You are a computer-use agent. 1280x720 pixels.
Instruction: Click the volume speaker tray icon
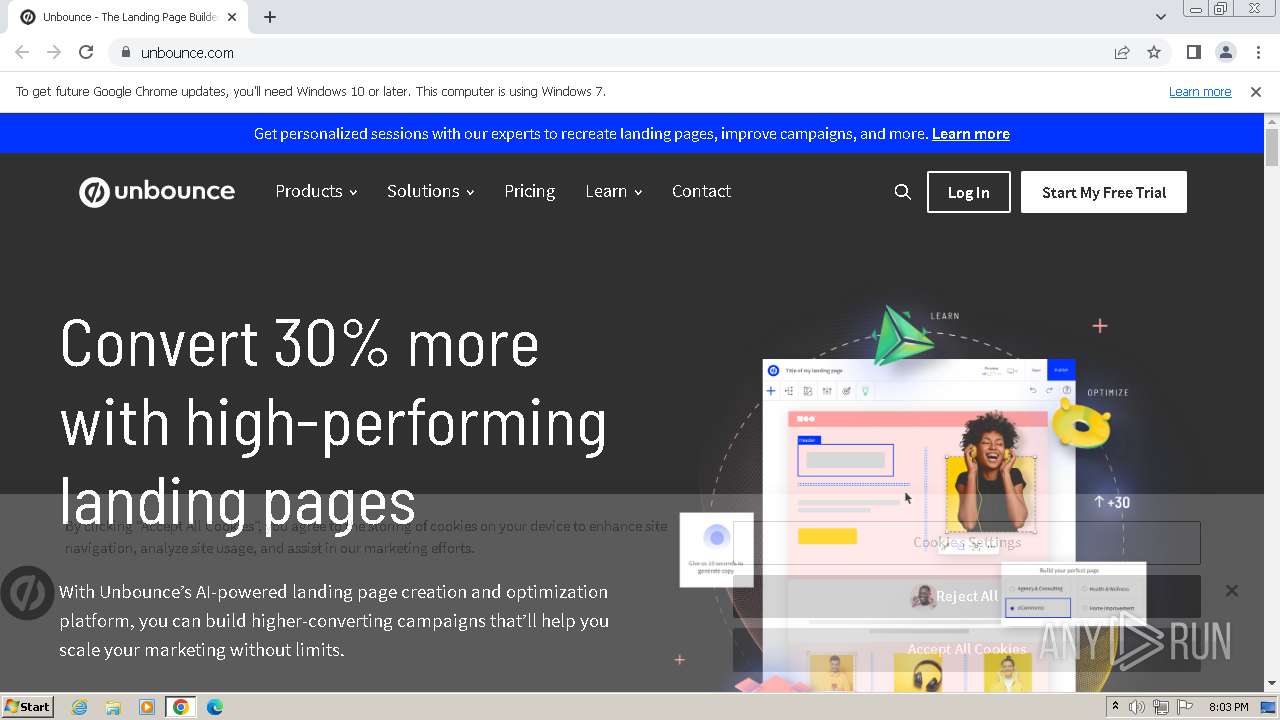pyautogui.click(x=1137, y=707)
